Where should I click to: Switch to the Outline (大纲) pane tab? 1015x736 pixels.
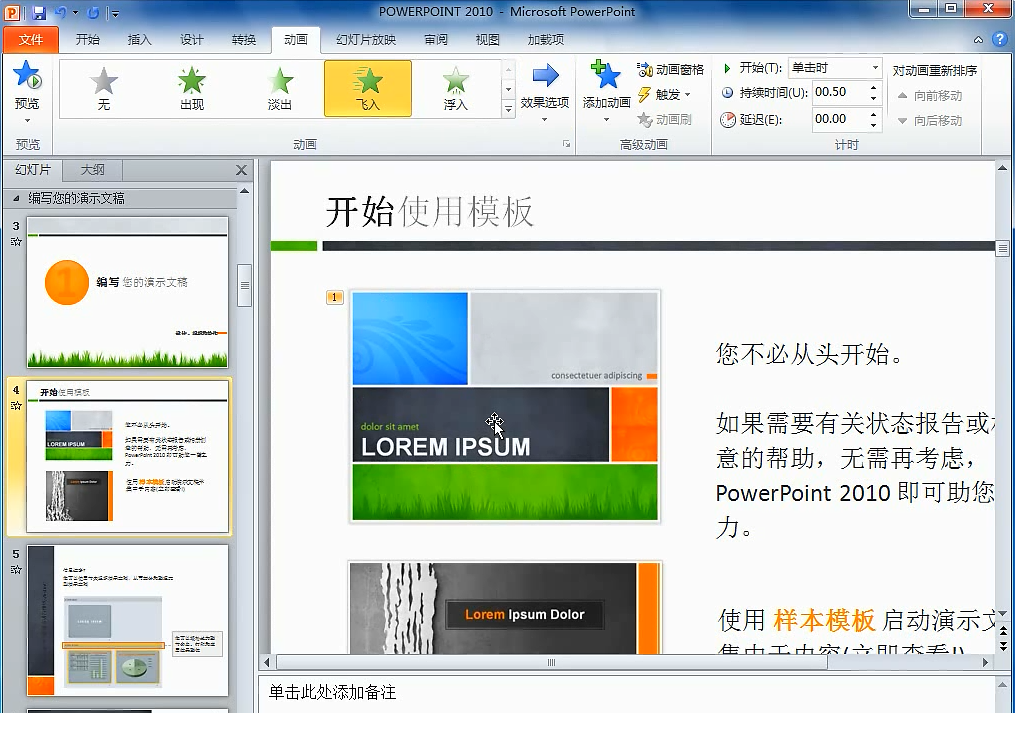coord(93,170)
